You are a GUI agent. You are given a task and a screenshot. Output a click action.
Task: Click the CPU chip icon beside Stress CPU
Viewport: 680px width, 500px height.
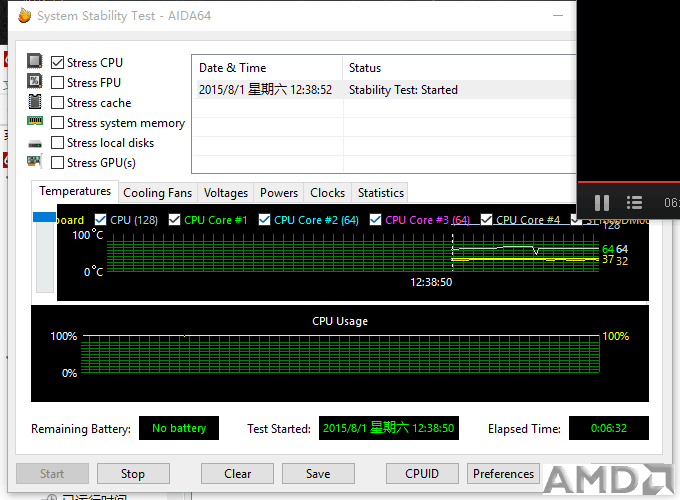(x=35, y=61)
